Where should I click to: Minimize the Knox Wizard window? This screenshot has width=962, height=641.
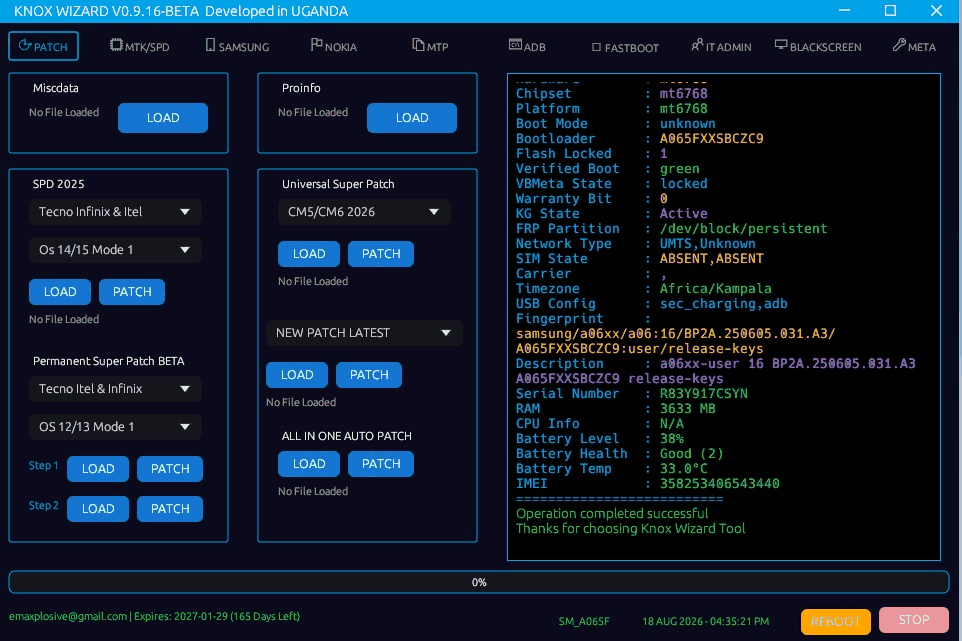tap(844, 10)
